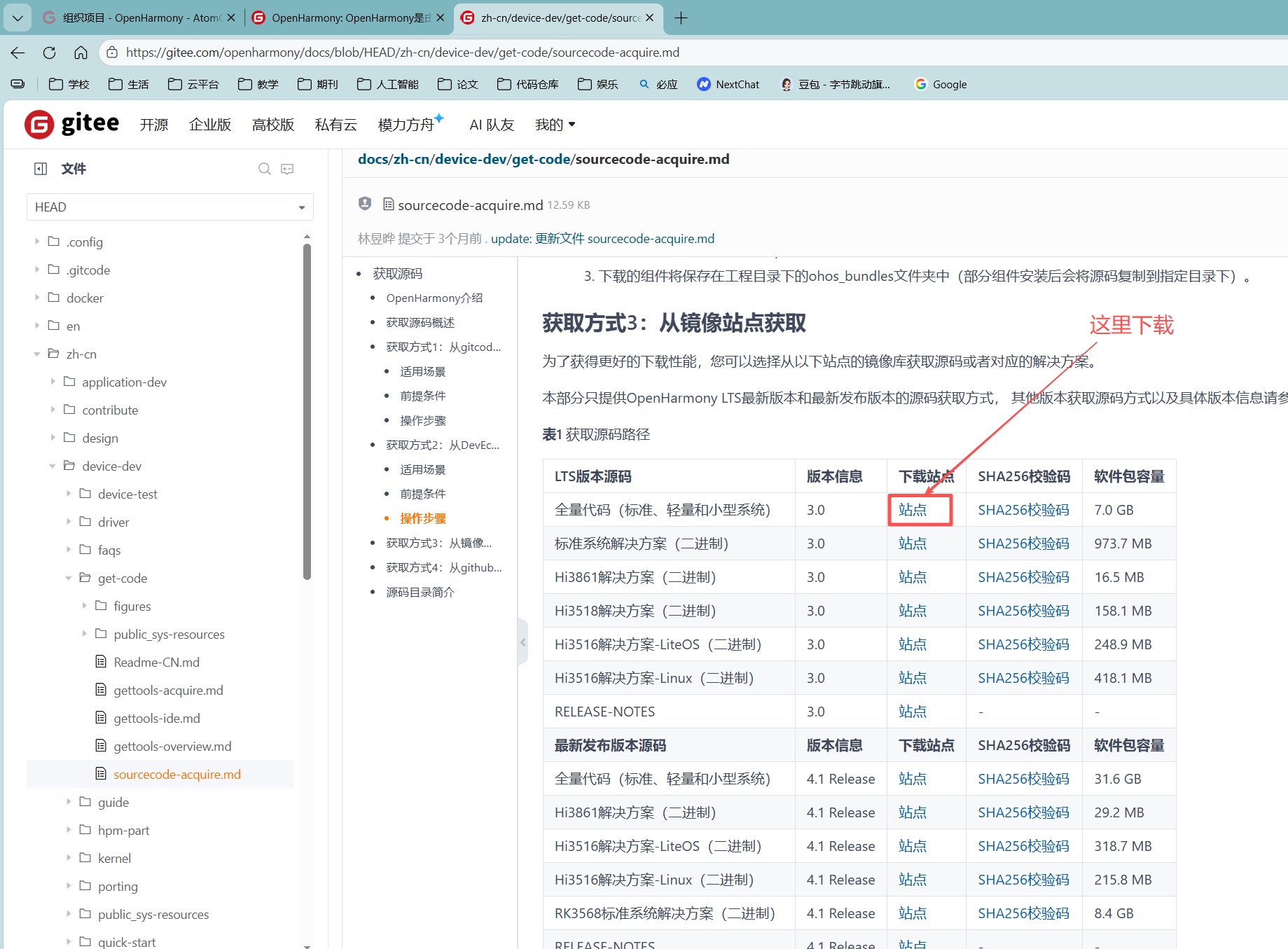Collapse the outline panel arrow handle
The image size is (1288, 949).
click(x=522, y=642)
